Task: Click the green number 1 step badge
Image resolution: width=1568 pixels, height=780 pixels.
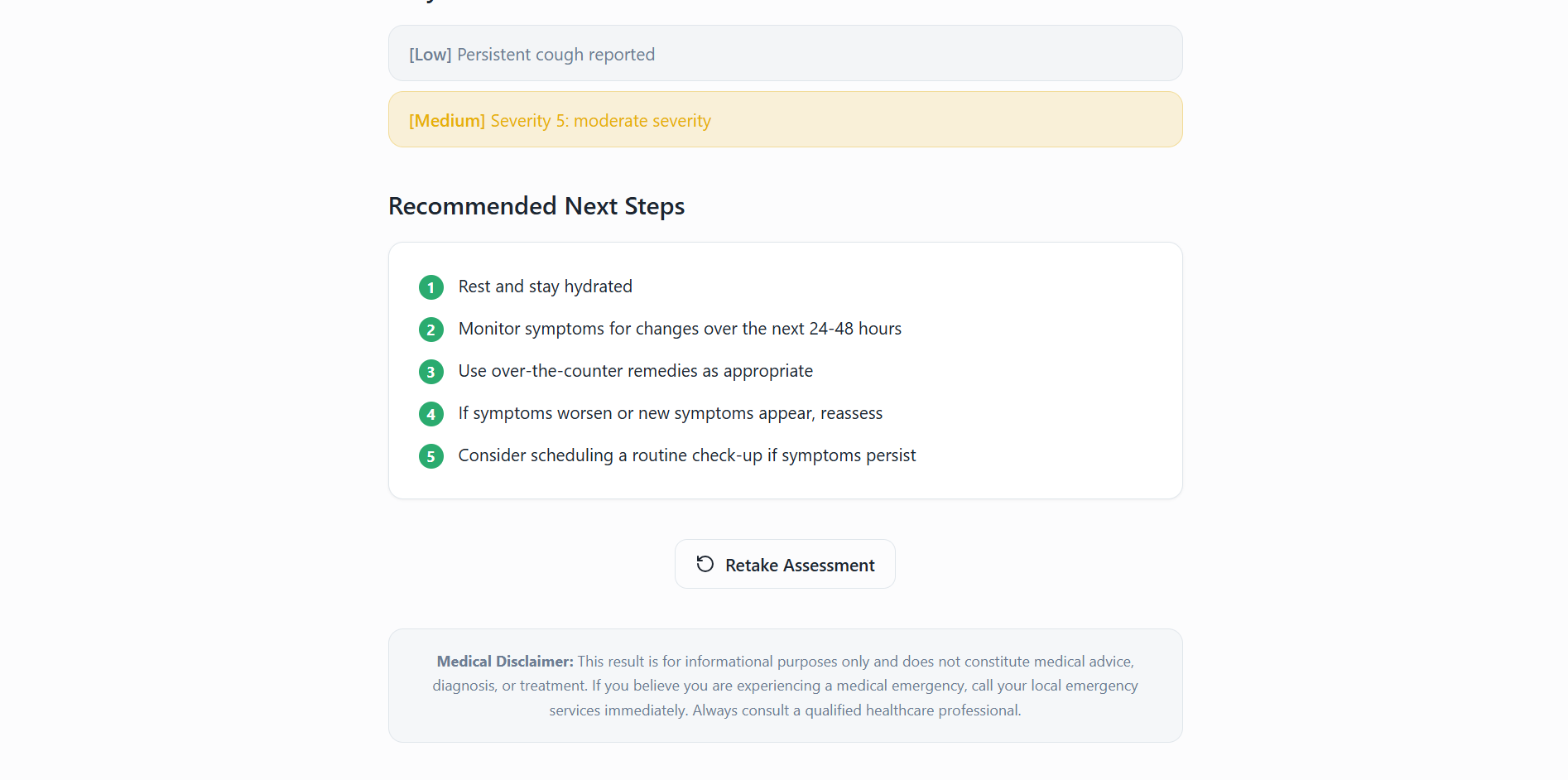Action: coord(430,287)
